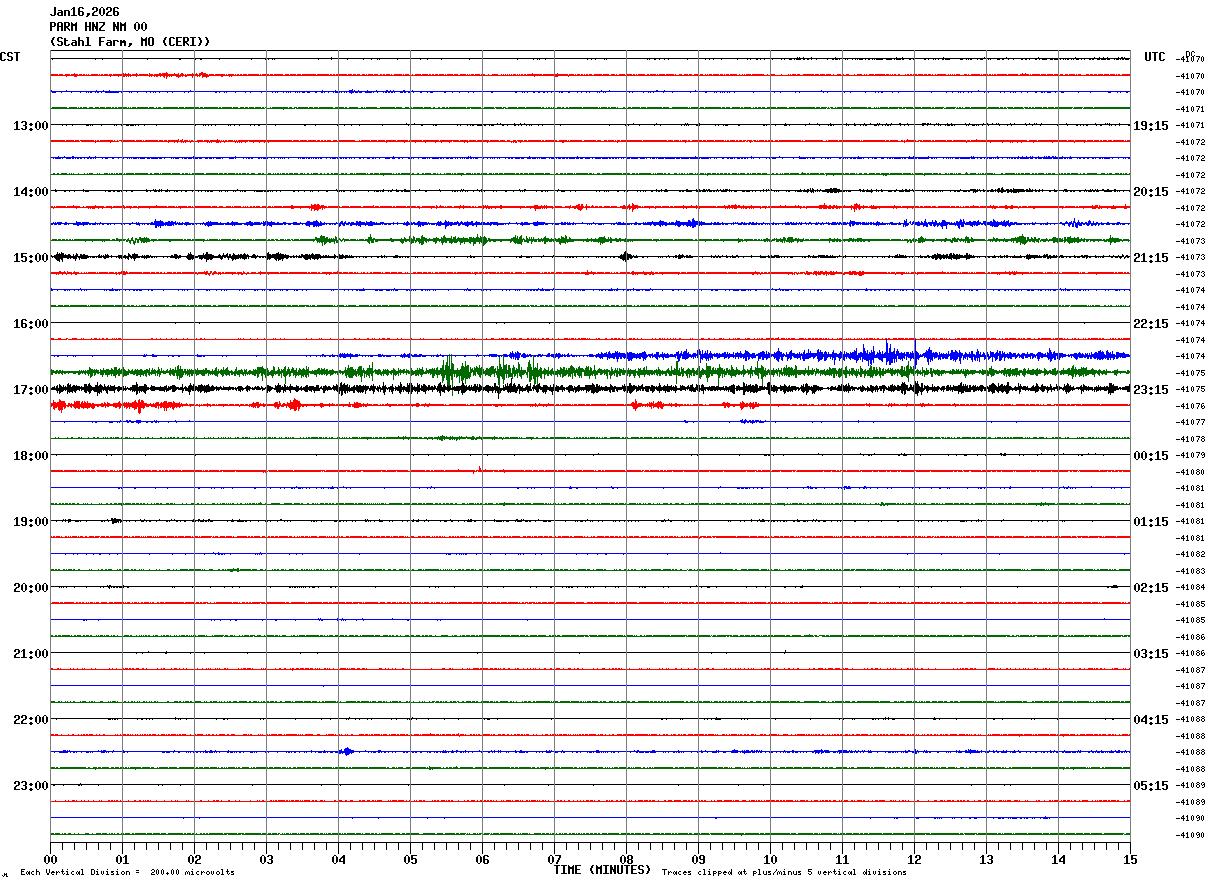Click the station name (Stahl Farm, MO (CERI))
The width and height of the screenshot is (1210, 886).
(130, 42)
